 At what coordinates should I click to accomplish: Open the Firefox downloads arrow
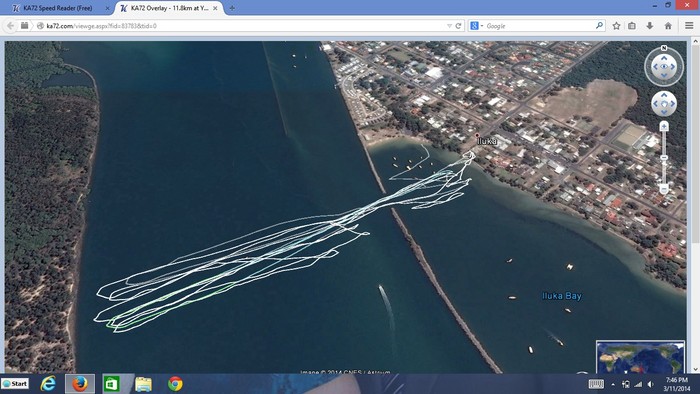650,26
